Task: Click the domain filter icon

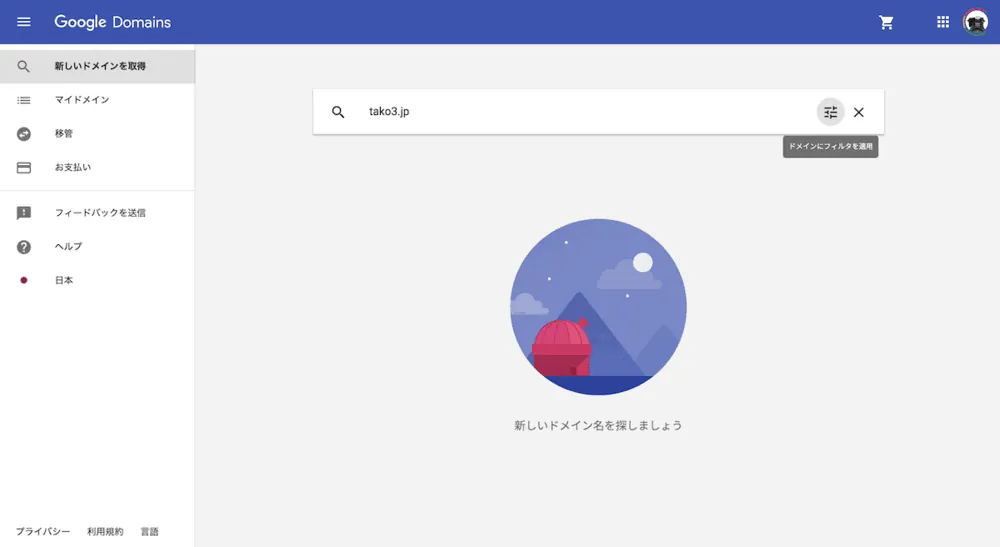Action: coord(830,112)
